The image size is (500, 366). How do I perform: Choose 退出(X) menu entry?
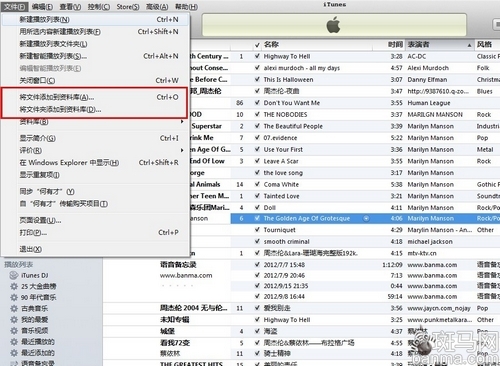96,249
